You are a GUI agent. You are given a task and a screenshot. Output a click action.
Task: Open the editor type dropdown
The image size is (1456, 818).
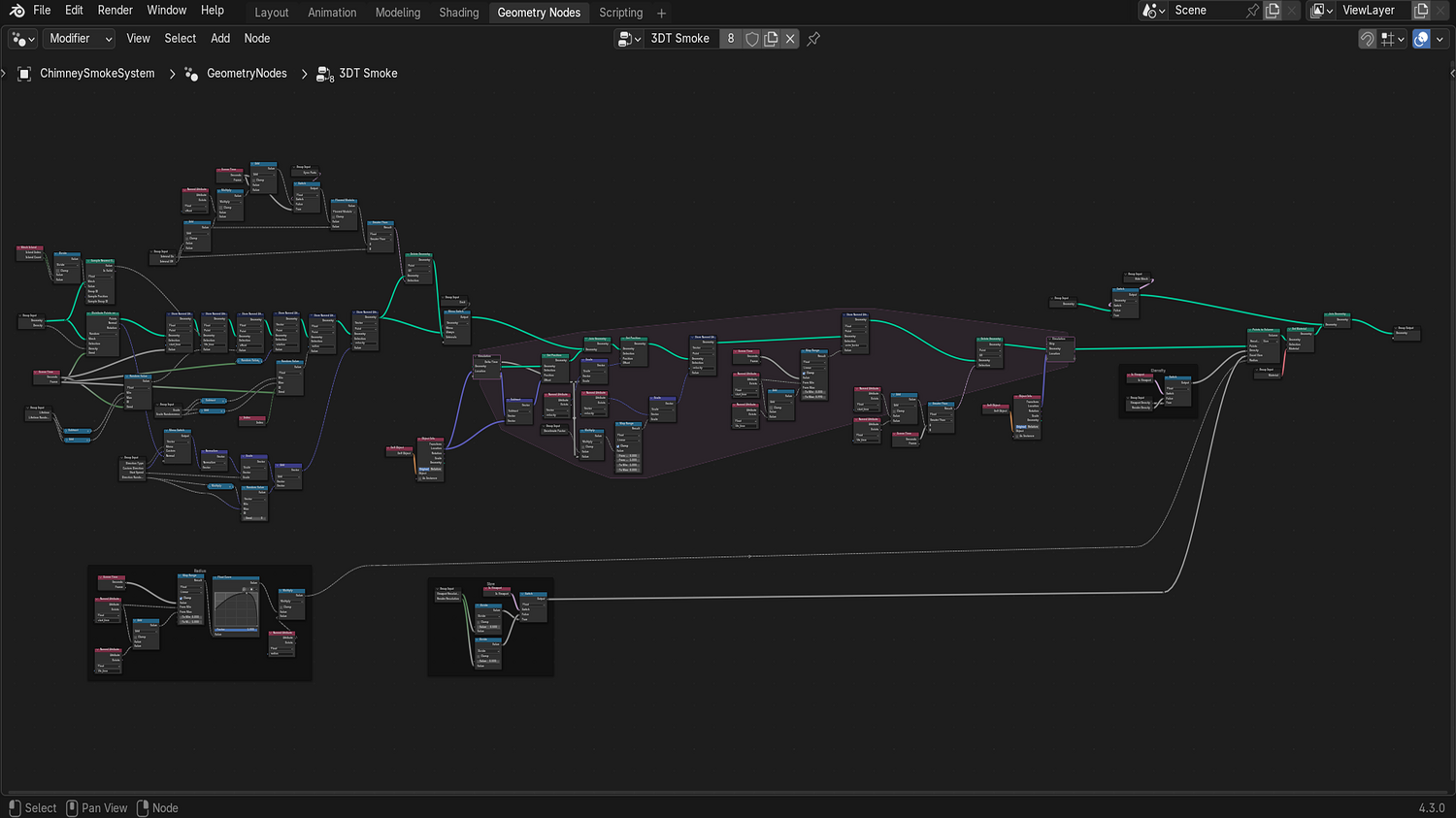(22, 39)
